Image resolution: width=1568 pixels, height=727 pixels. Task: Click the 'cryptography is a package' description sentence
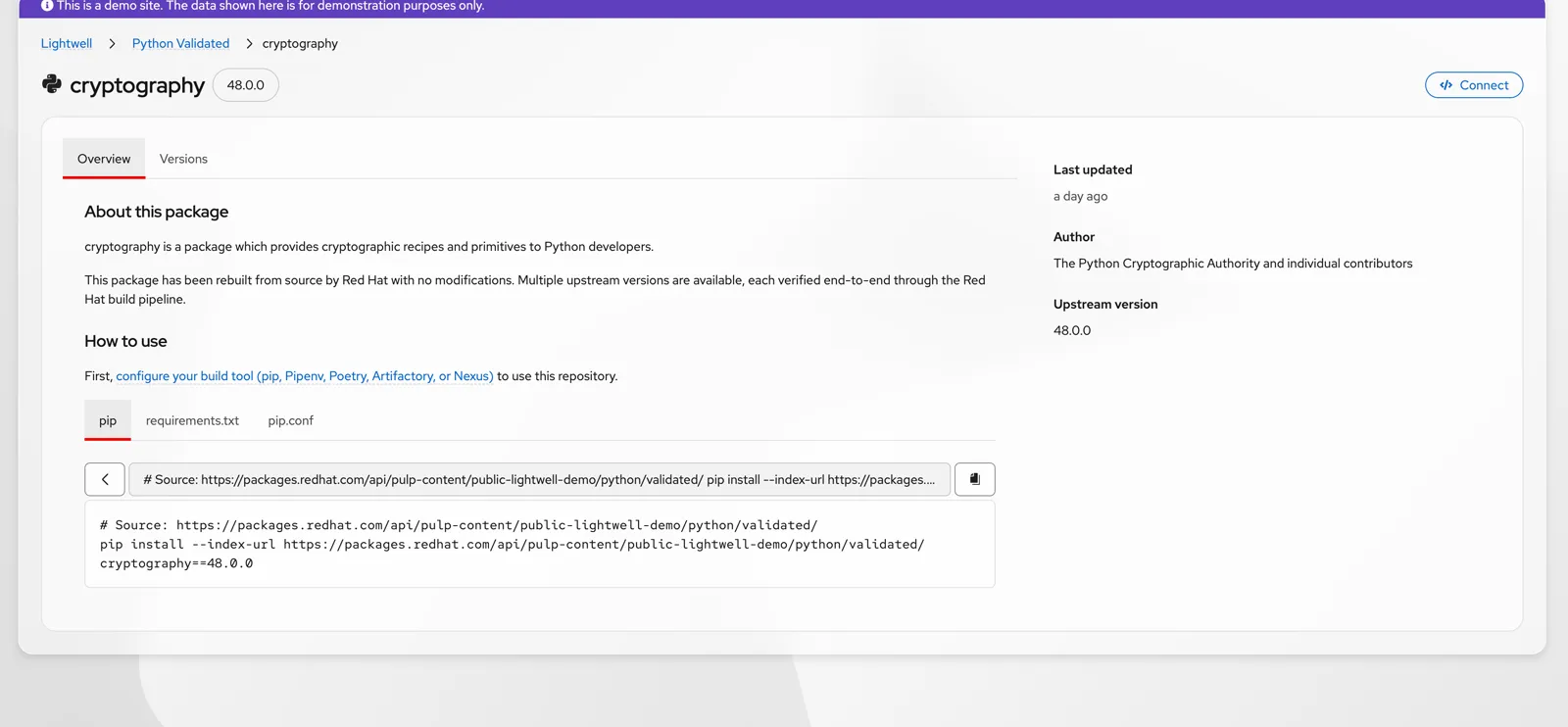[x=369, y=247]
